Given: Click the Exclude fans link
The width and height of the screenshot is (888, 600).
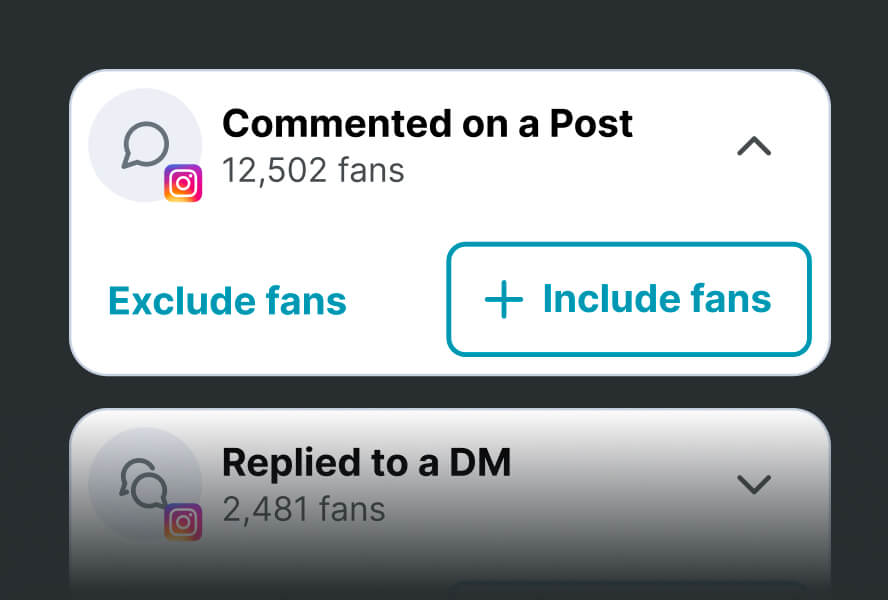Looking at the screenshot, I should click(227, 300).
